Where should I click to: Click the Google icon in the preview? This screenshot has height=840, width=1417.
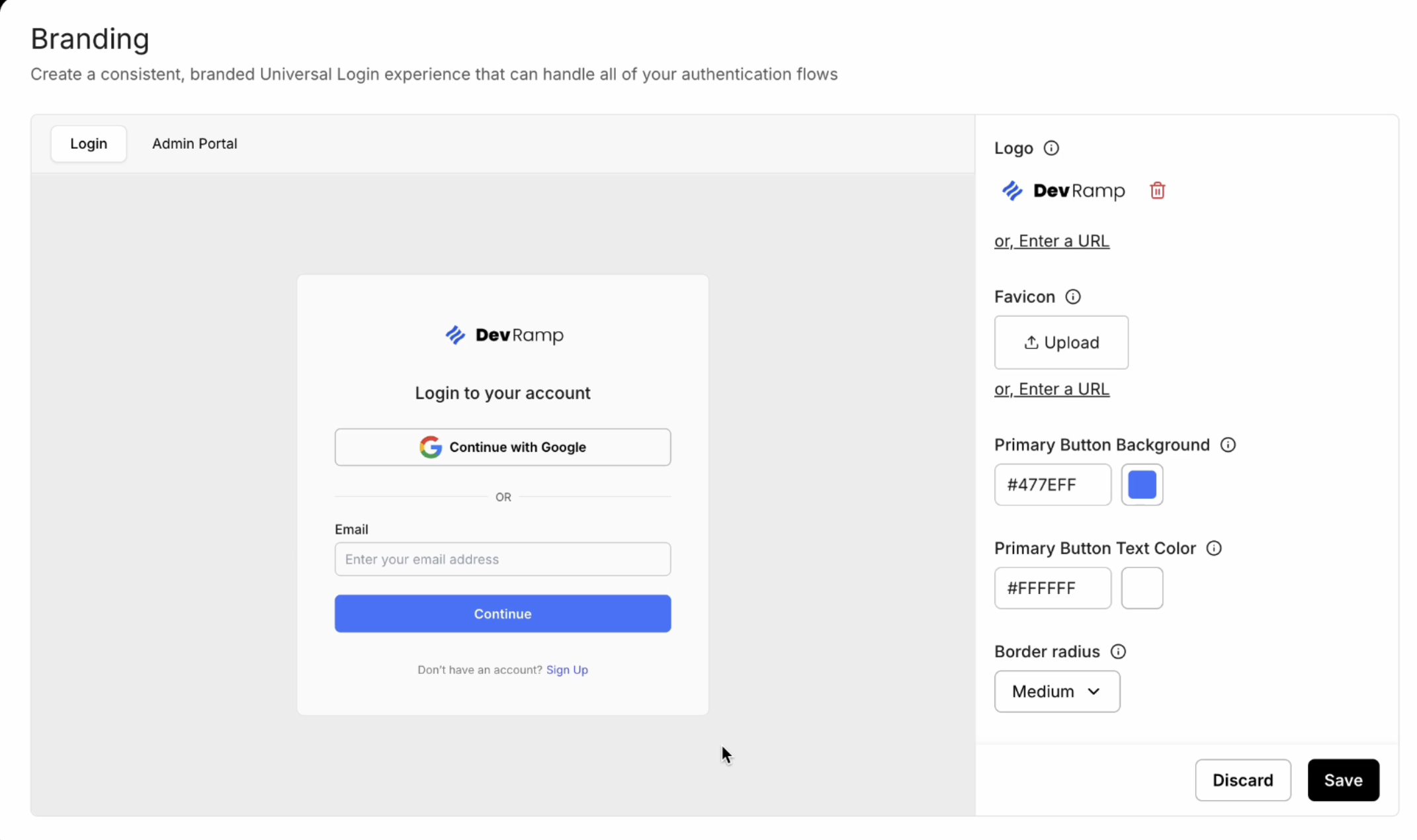click(431, 447)
